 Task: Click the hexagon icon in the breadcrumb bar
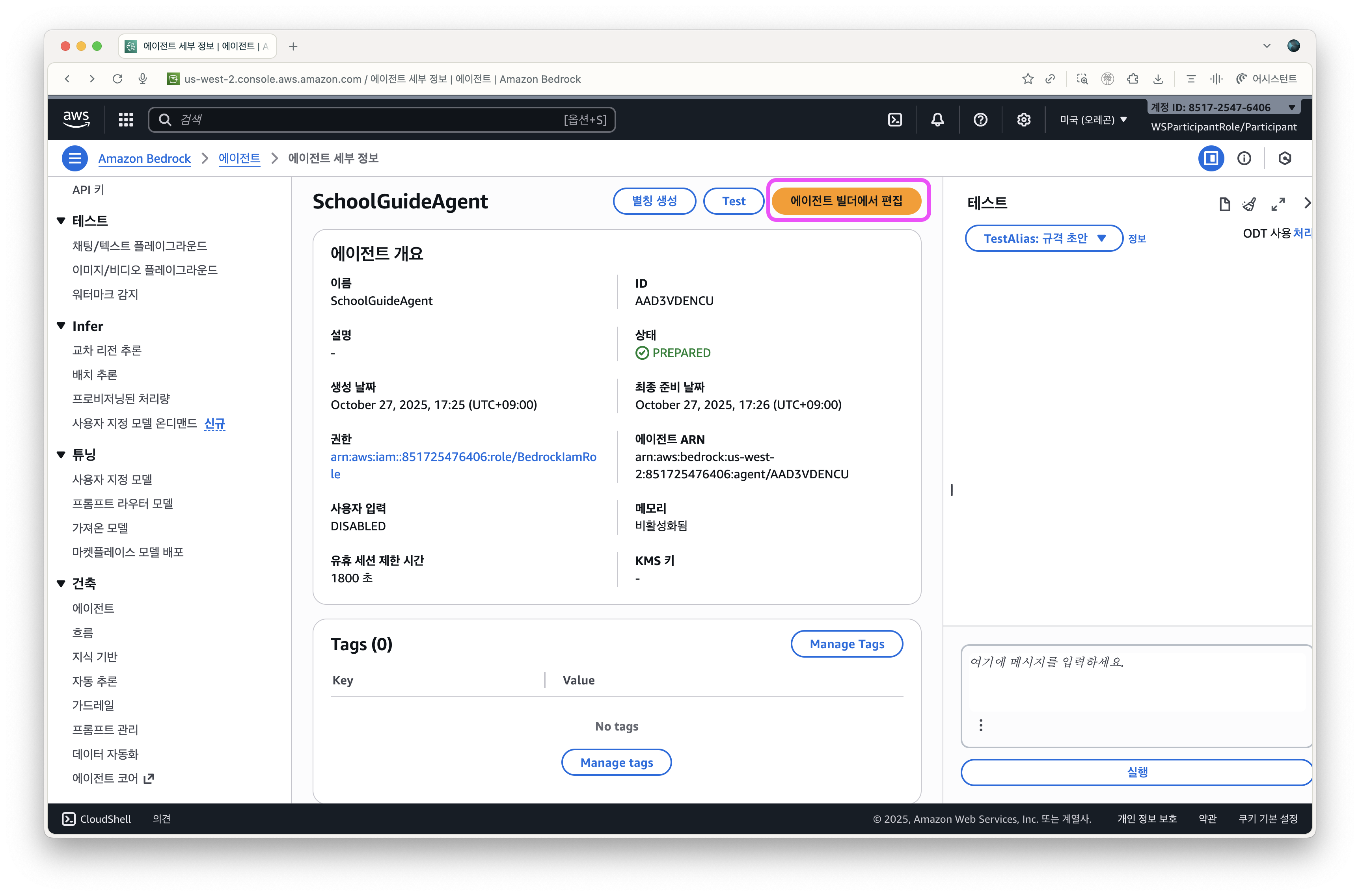1285,158
